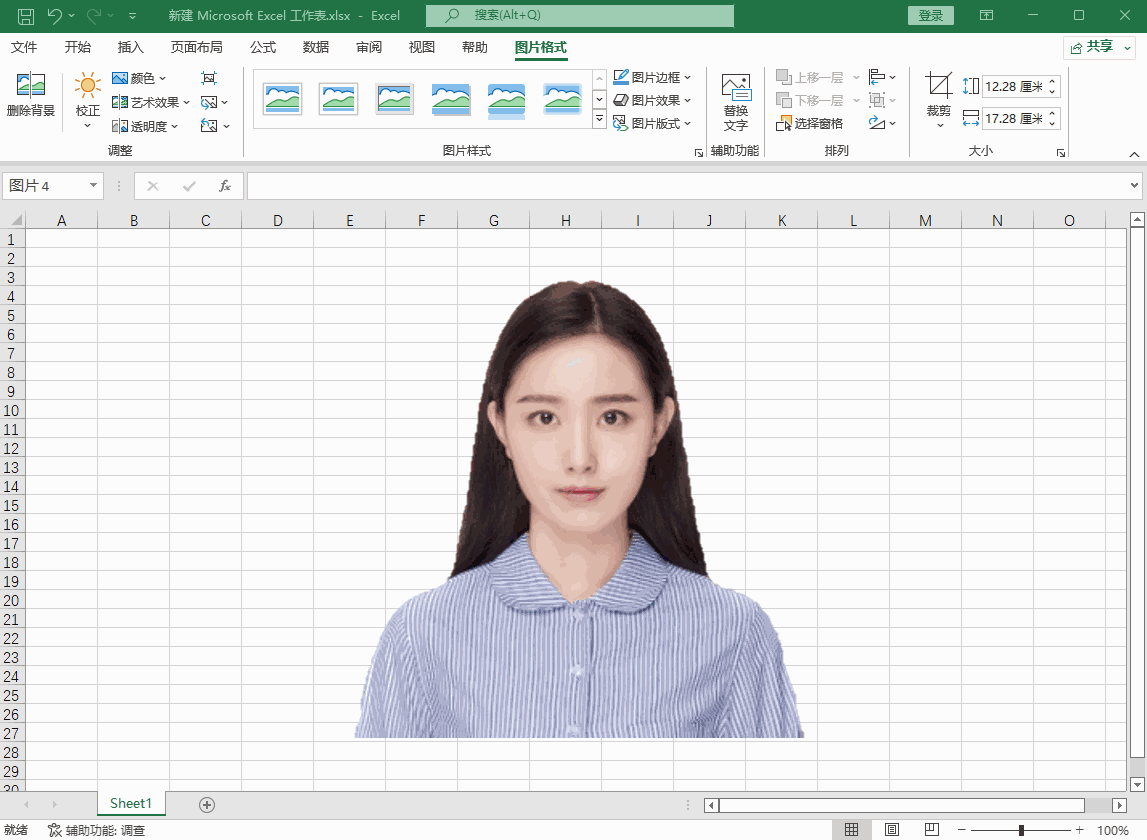The image size is (1147, 840).
Task: Select row 10 header
Action: 11,410
